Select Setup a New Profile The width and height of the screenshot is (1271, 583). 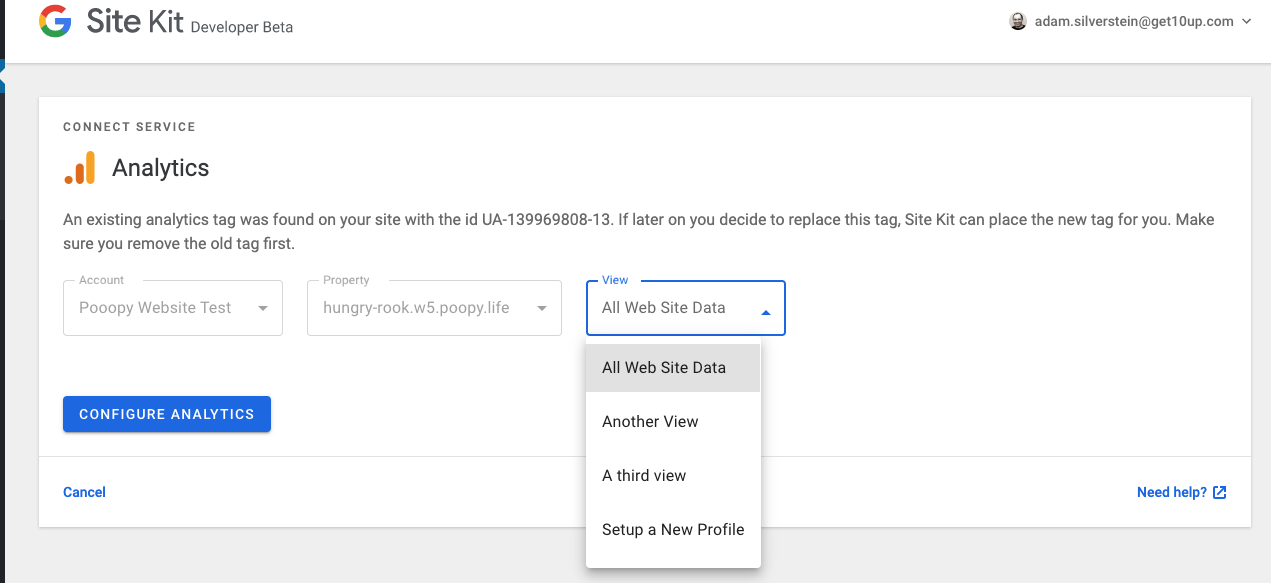click(x=673, y=530)
